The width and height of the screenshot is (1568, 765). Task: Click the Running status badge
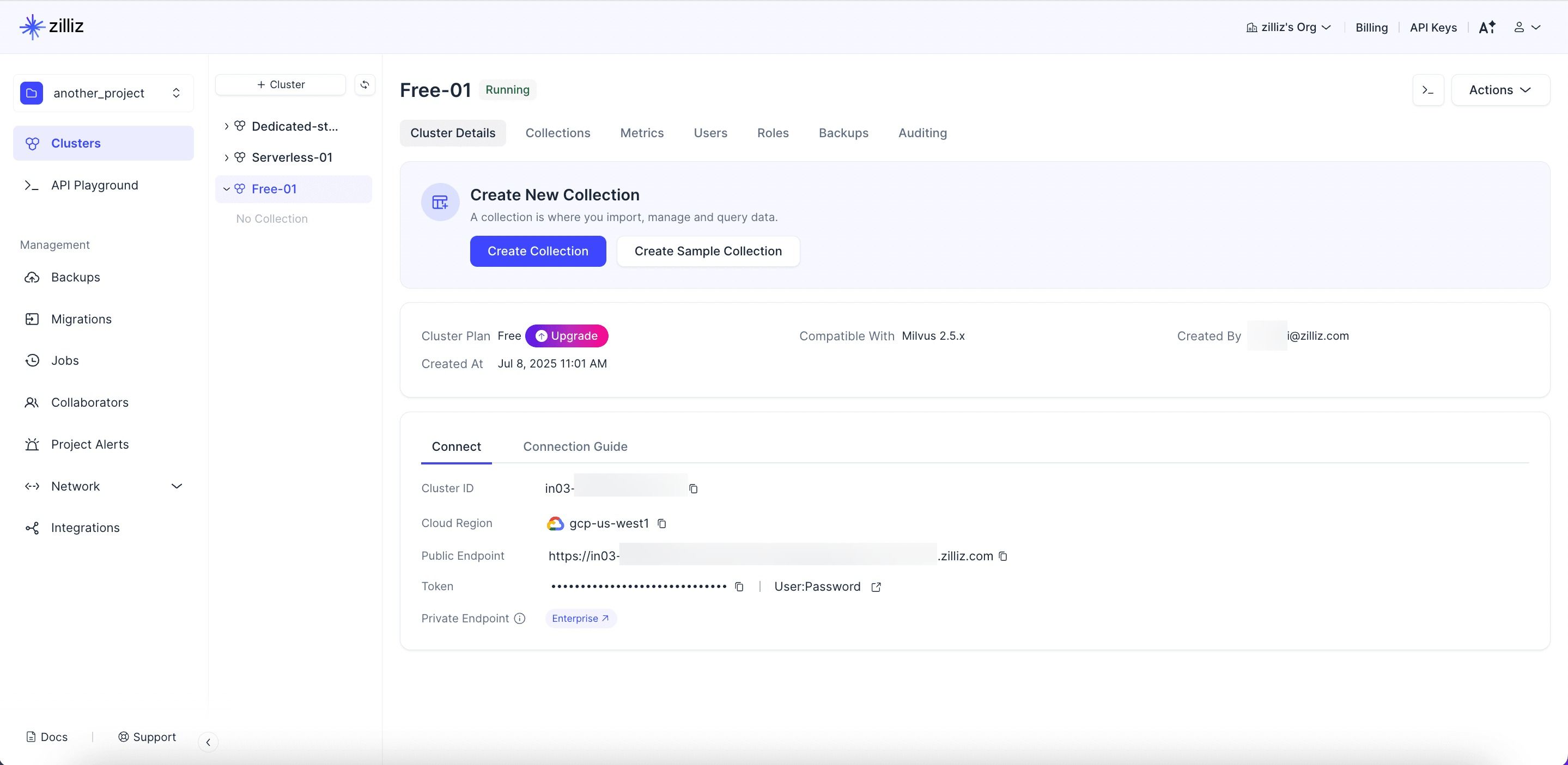(x=507, y=90)
